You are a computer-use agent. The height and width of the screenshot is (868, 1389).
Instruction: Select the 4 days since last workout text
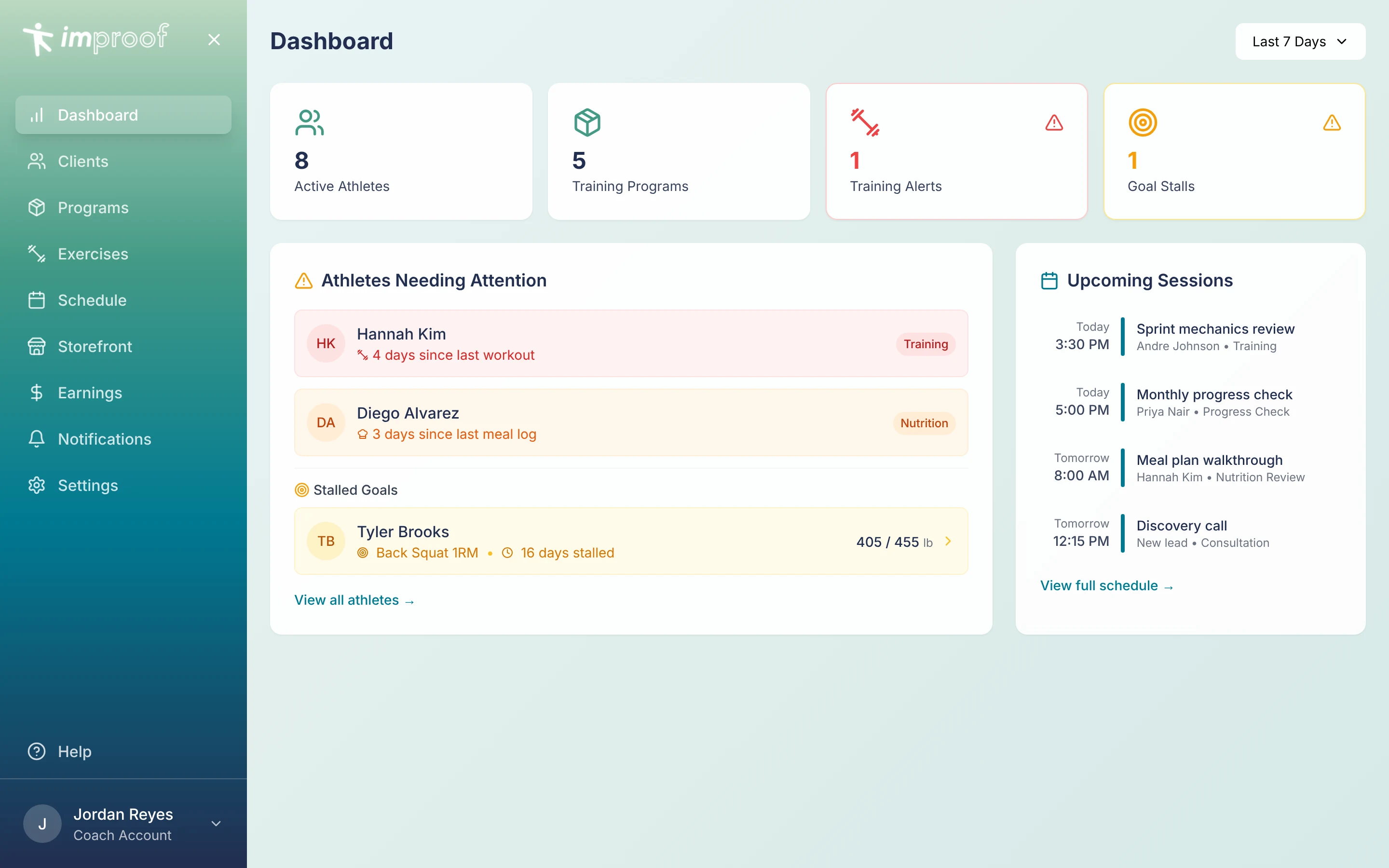coord(453,355)
